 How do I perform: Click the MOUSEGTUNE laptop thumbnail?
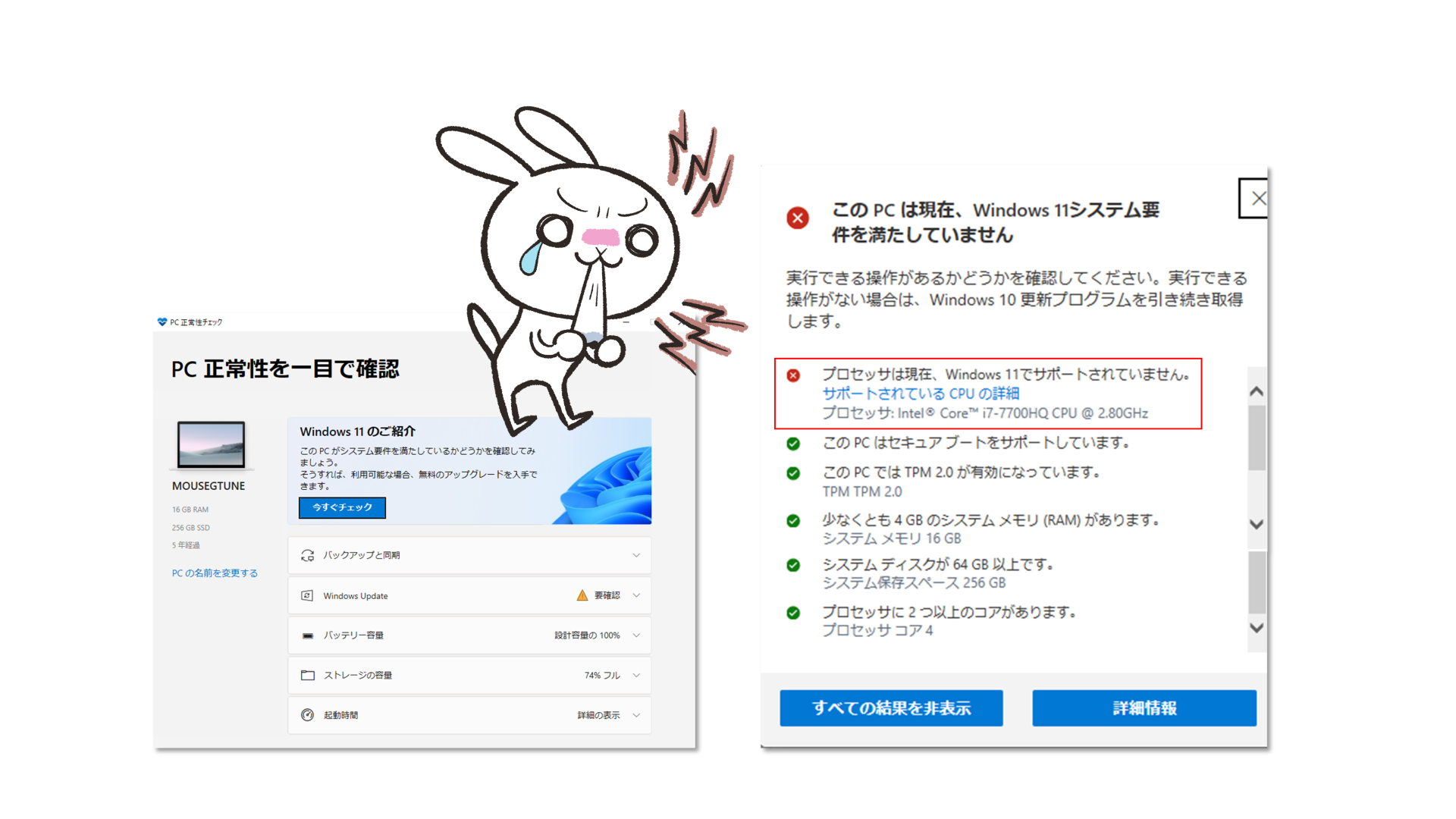pyautogui.click(x=211, y=444)
